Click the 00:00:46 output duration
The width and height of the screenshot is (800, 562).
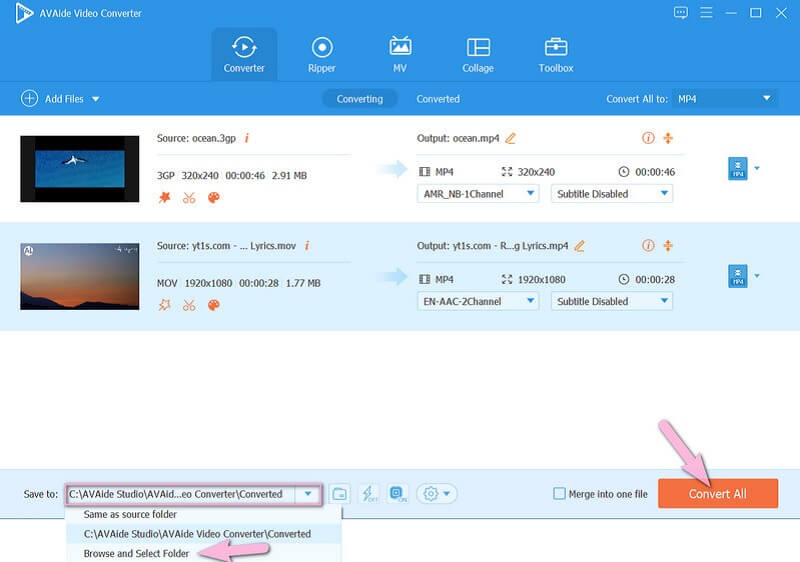coord(655,172)
